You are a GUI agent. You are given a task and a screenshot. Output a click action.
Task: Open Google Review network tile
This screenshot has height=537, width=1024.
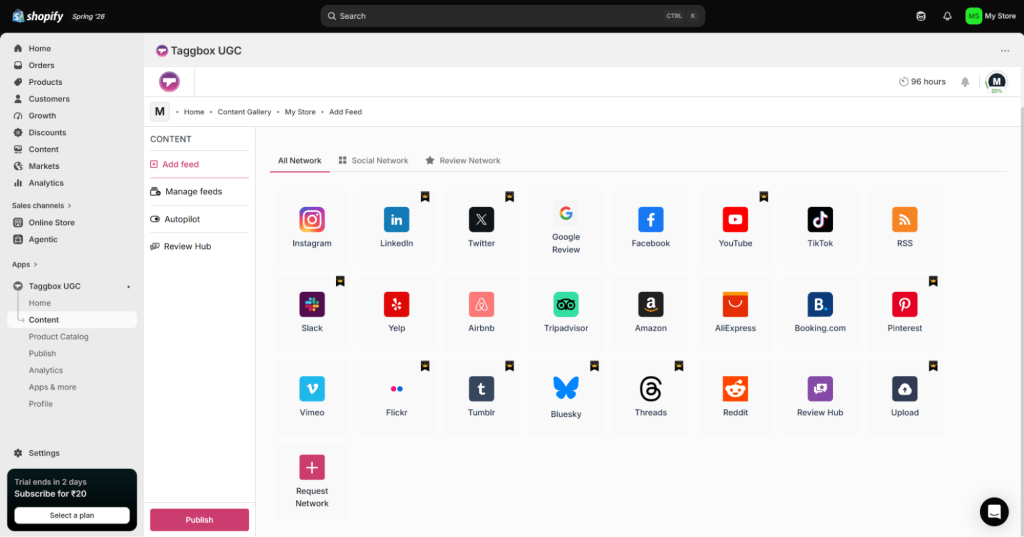(x=566, y=228)
